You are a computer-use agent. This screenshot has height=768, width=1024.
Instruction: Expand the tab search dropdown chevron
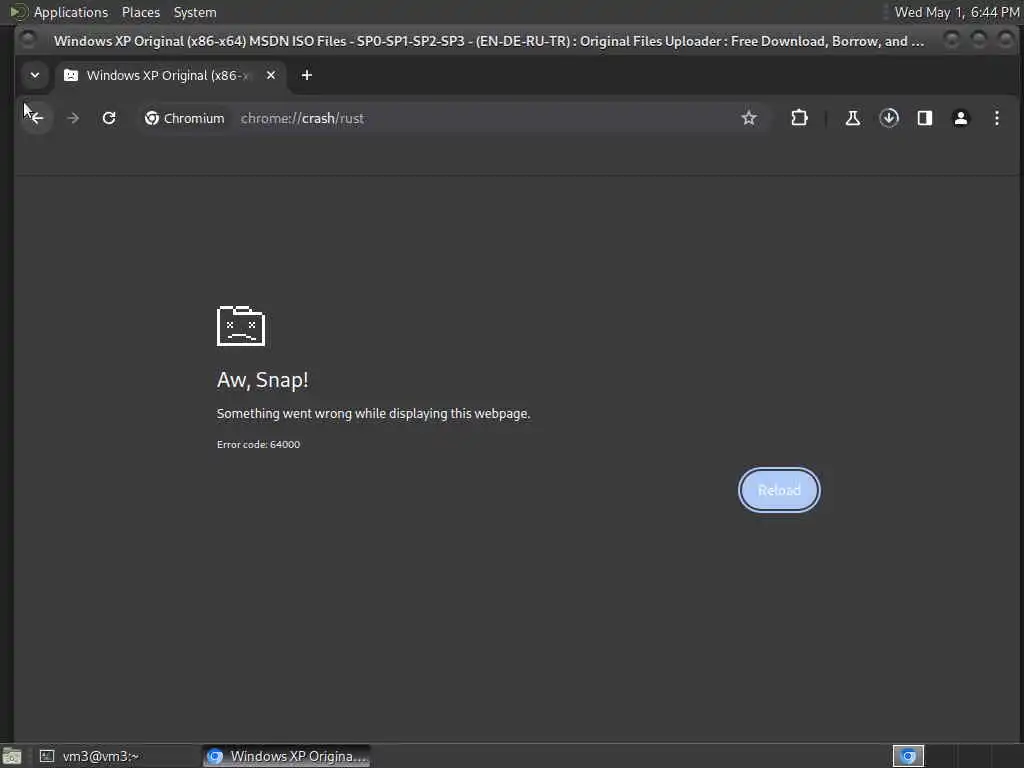coord(35,75)
